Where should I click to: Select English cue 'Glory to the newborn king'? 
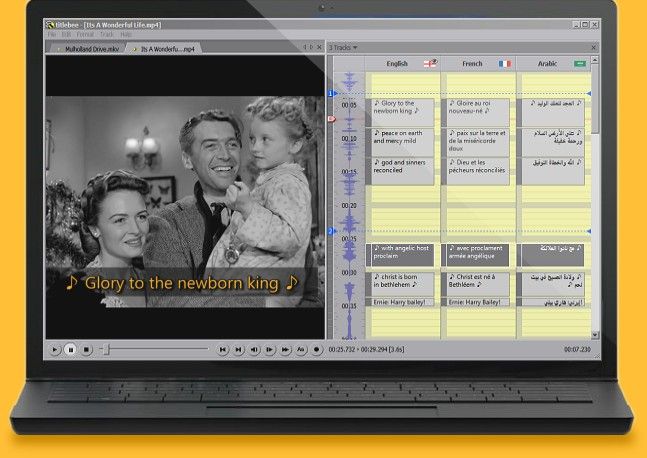pos(400,112)
